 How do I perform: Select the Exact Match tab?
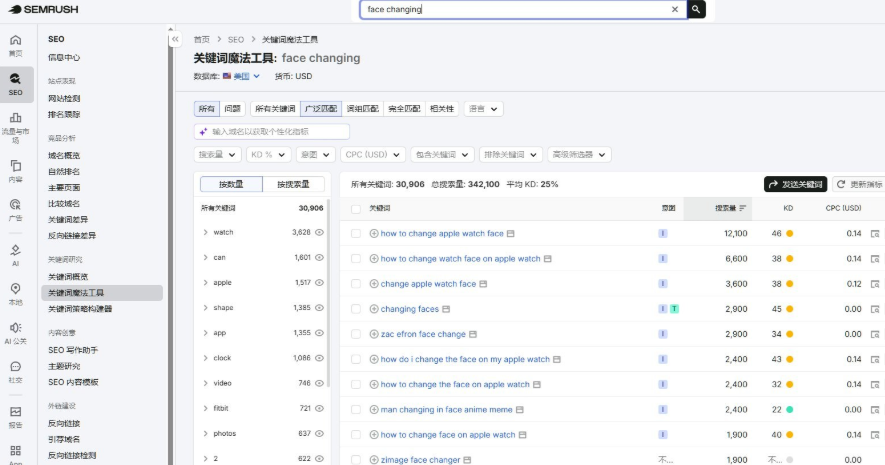click(x=404, y=109)
